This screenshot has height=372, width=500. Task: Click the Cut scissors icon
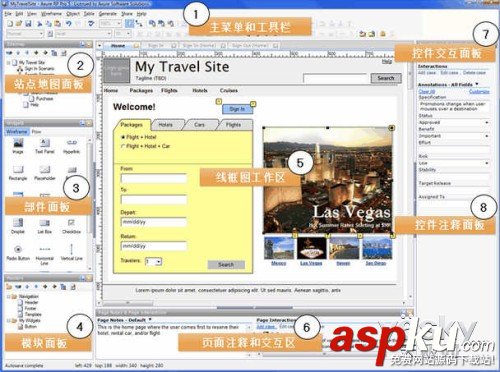coord(39,24)
